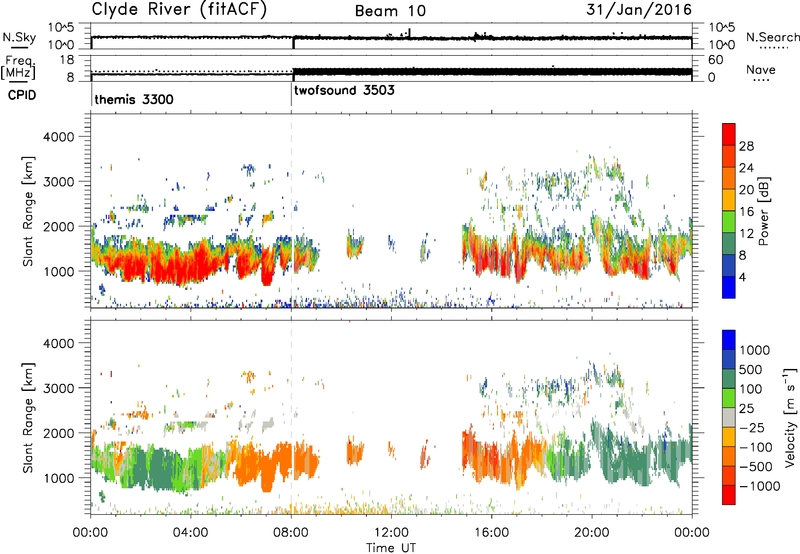Pick the Velocity colorbar segment between -1000 and -500
Image resolution: width=800 pixels, height=554 pixels.
(x=729, y=475)
